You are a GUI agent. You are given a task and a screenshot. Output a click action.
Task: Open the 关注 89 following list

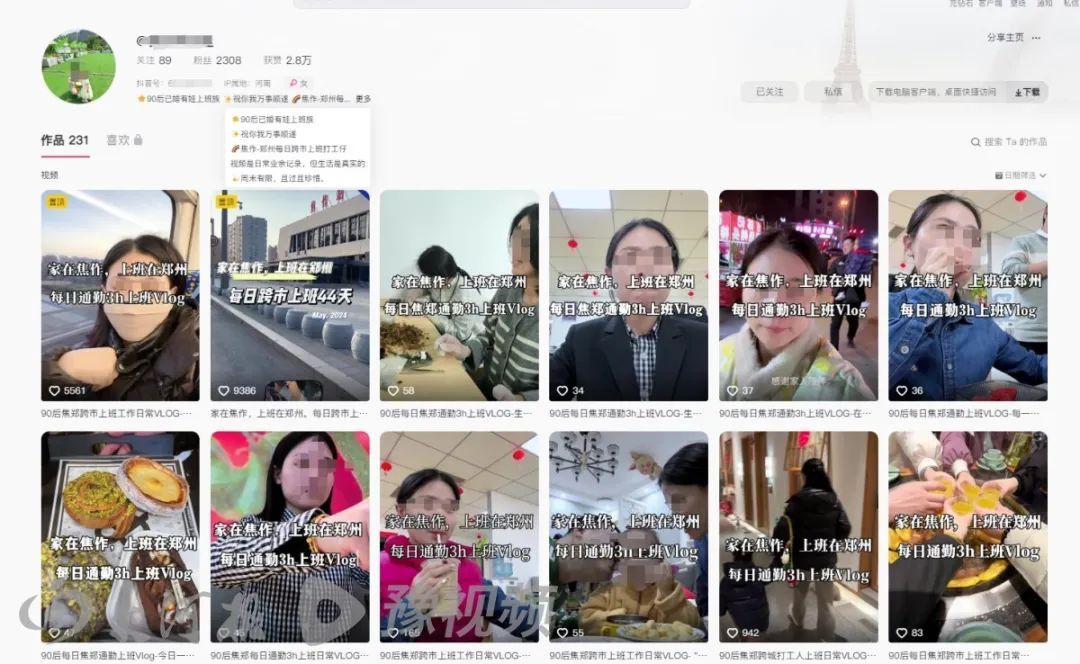click(154, 60)
